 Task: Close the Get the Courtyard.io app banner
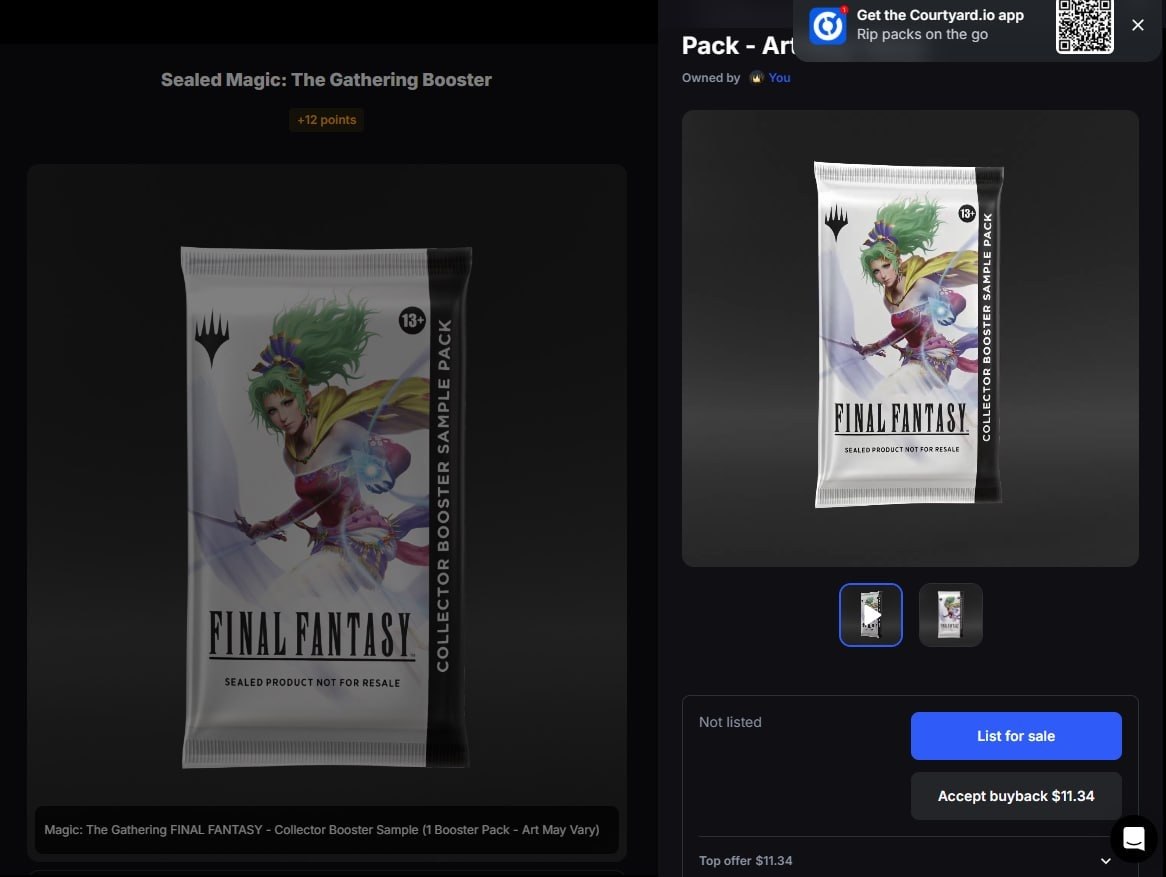[1138, 25]
